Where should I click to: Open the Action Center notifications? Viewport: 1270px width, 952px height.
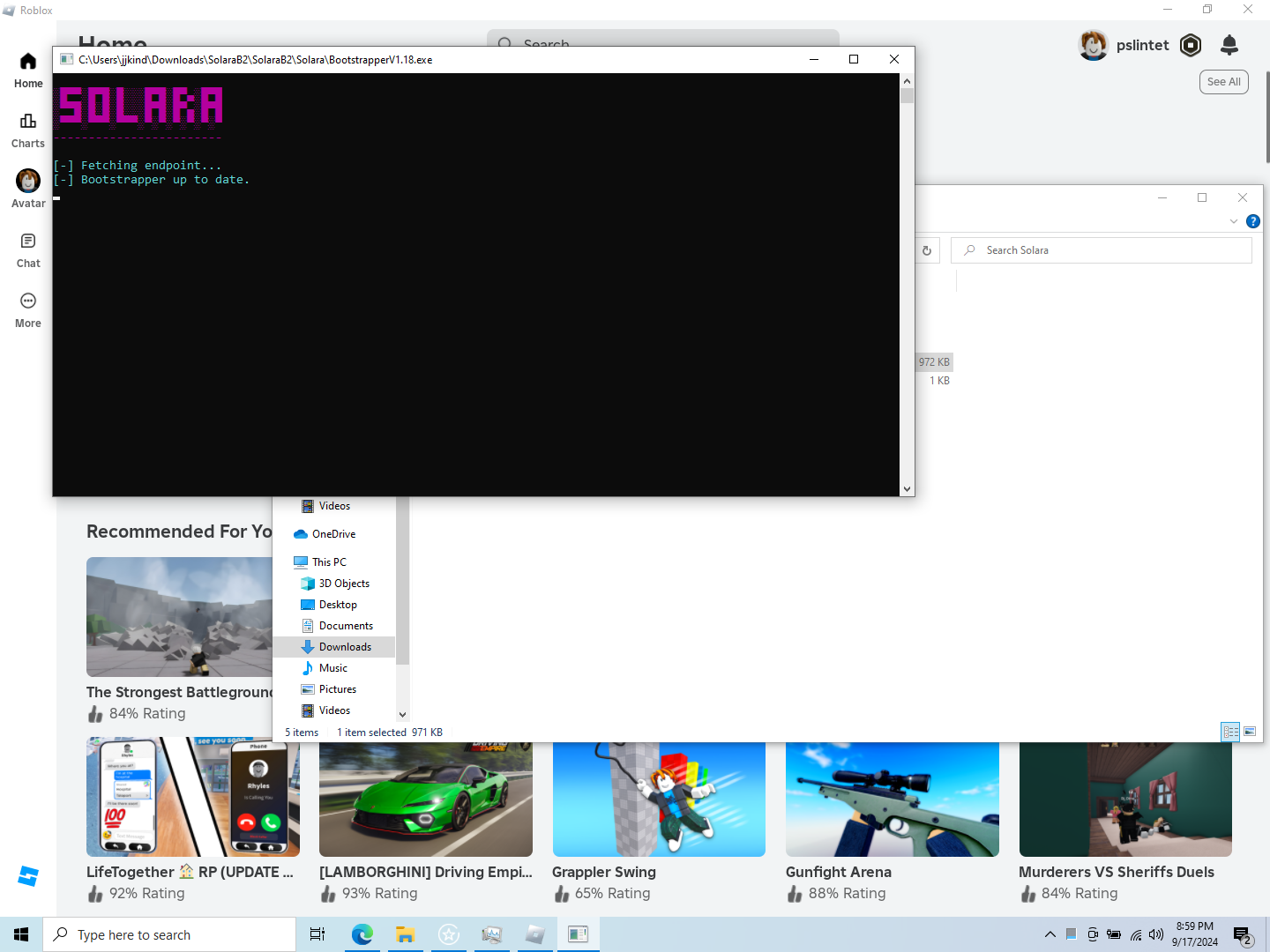tap(1243, 934)
